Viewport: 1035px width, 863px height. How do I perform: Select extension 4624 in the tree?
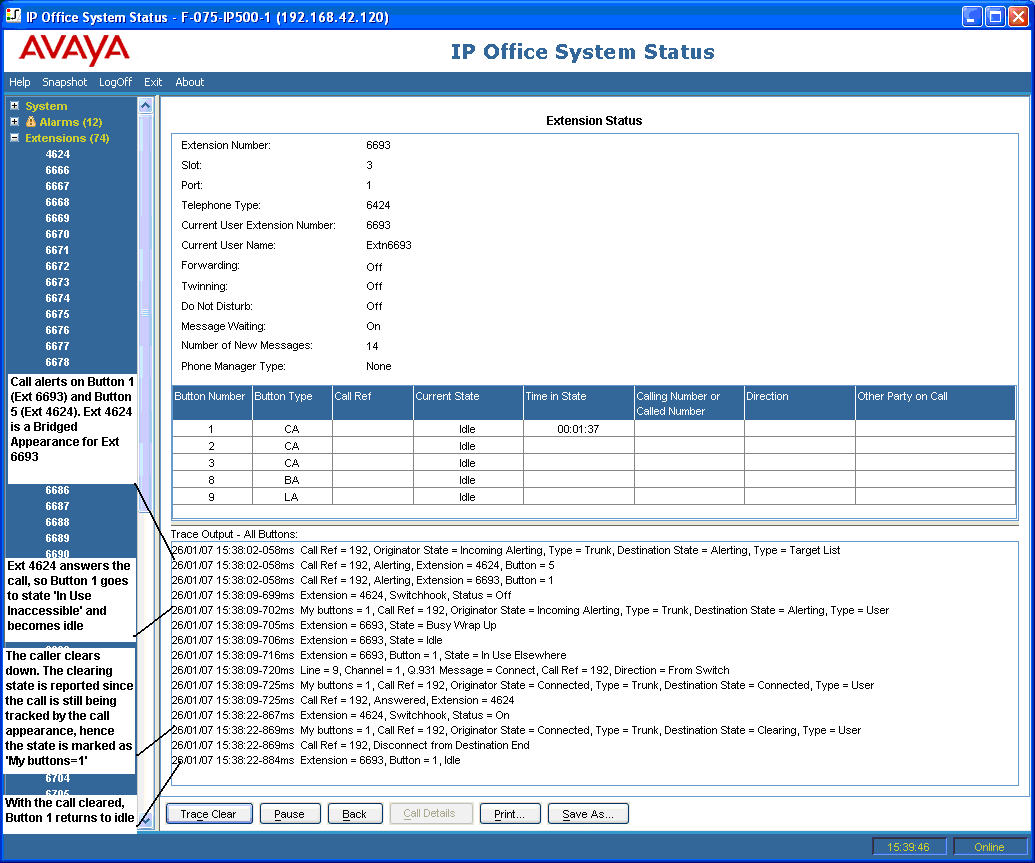[57, 154]
